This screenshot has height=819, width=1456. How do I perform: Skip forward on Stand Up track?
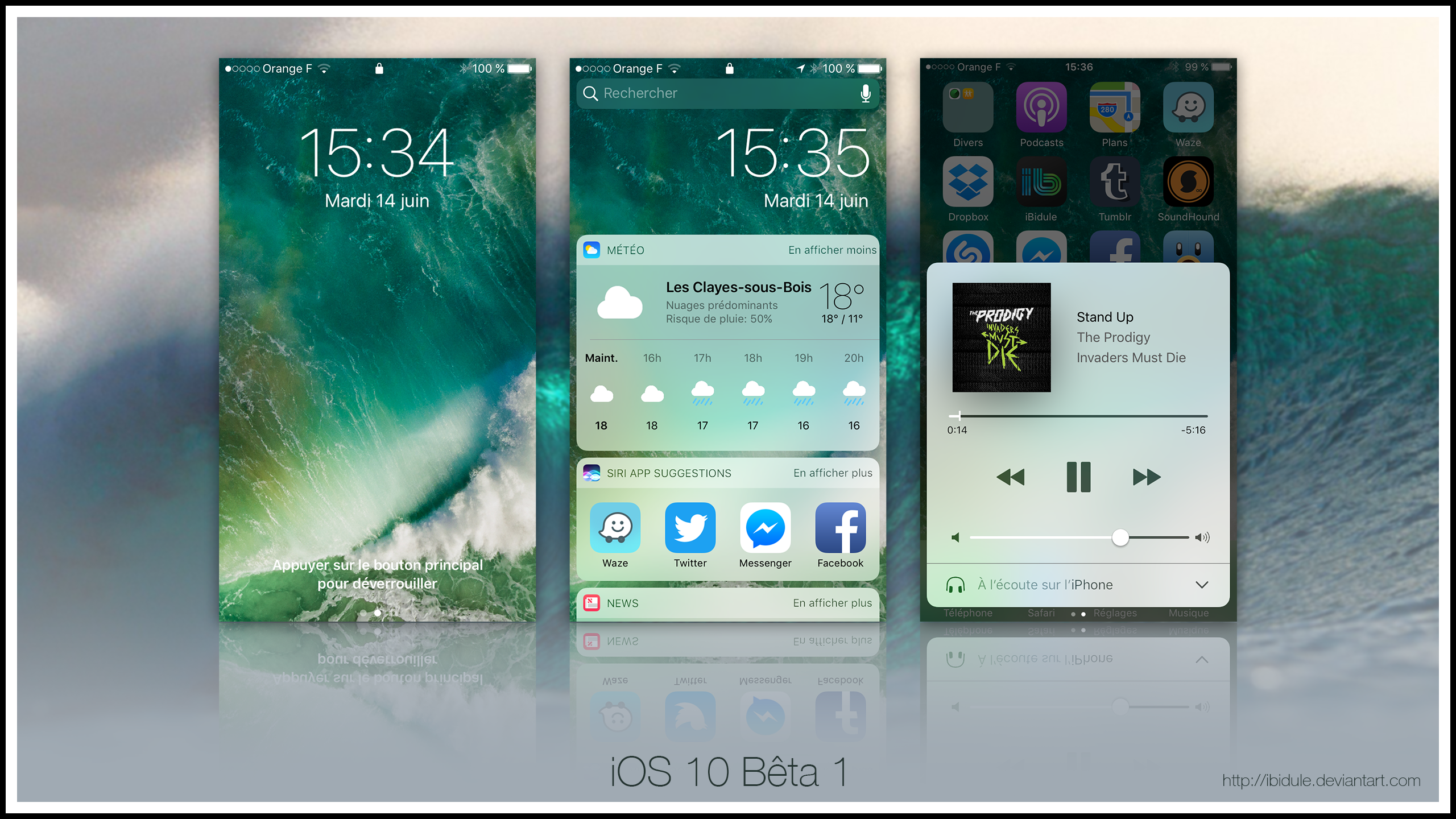point(1147,477)
